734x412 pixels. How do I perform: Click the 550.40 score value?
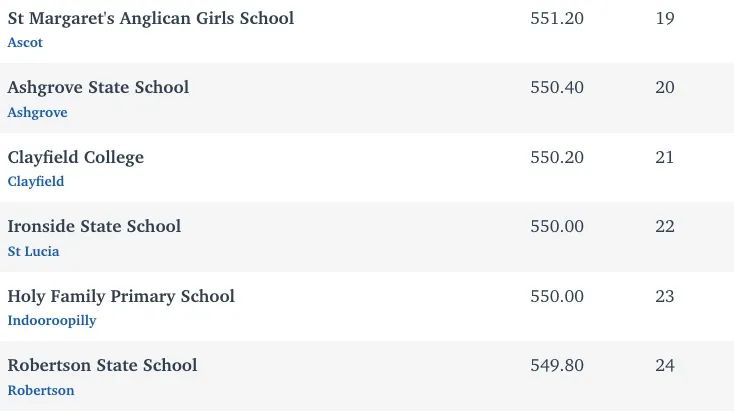(x=557, y=88)
